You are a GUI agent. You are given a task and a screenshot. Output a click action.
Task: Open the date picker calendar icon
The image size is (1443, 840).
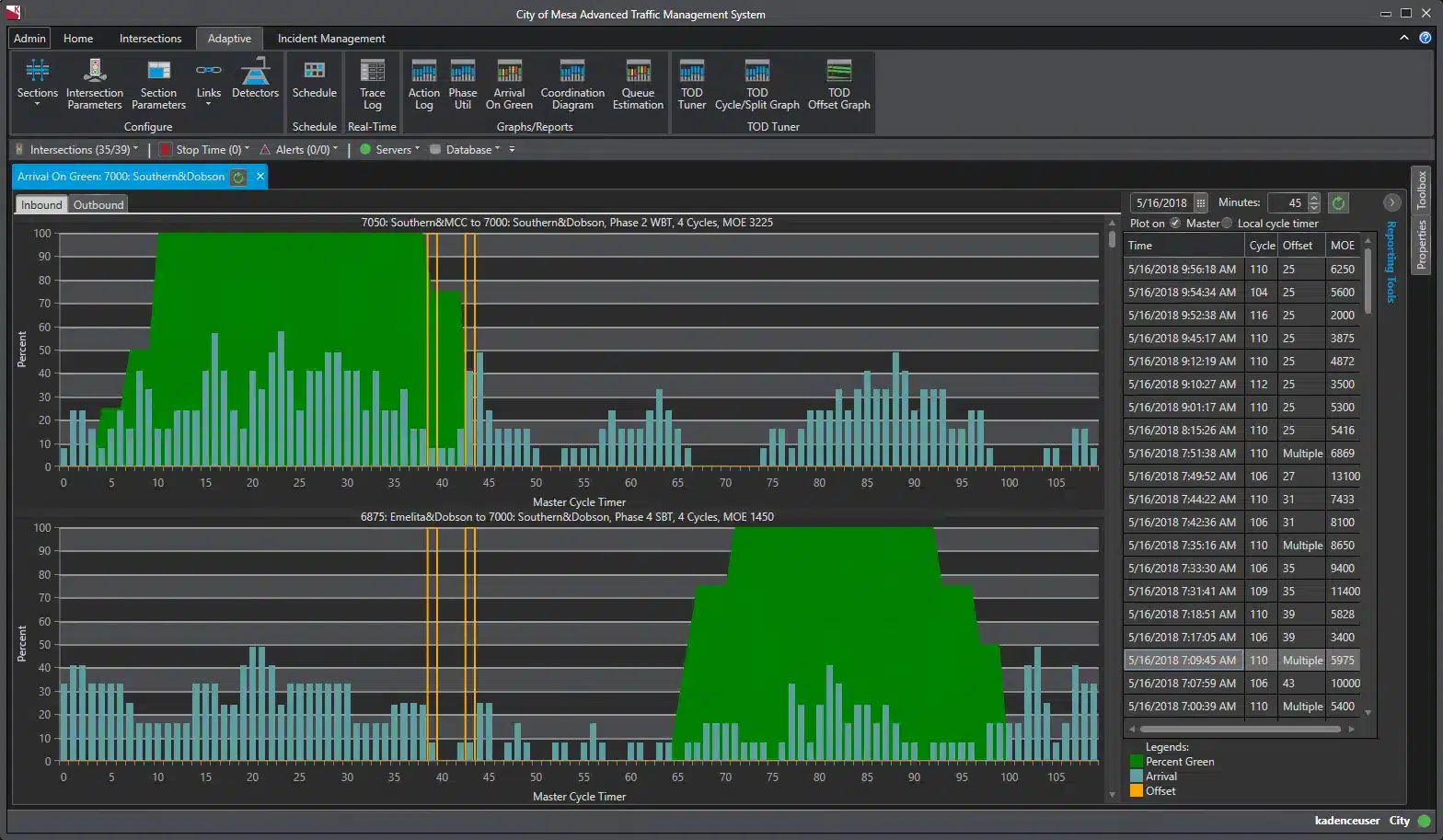tap(1201, 203)
